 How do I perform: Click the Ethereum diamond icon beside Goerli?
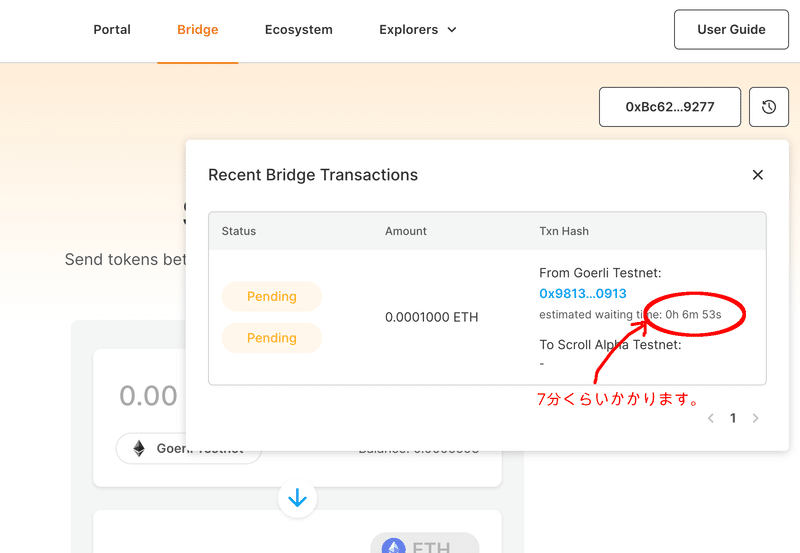click(x=139, y=448)
